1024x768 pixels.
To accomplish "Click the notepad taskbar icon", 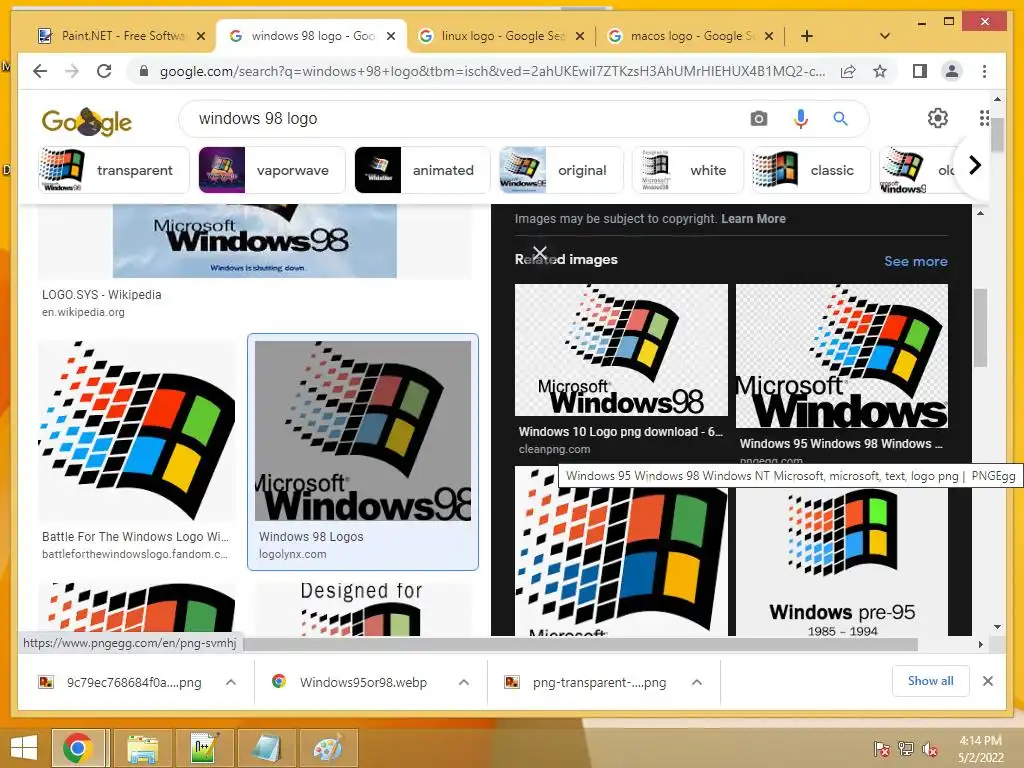I will coord(266,748).
